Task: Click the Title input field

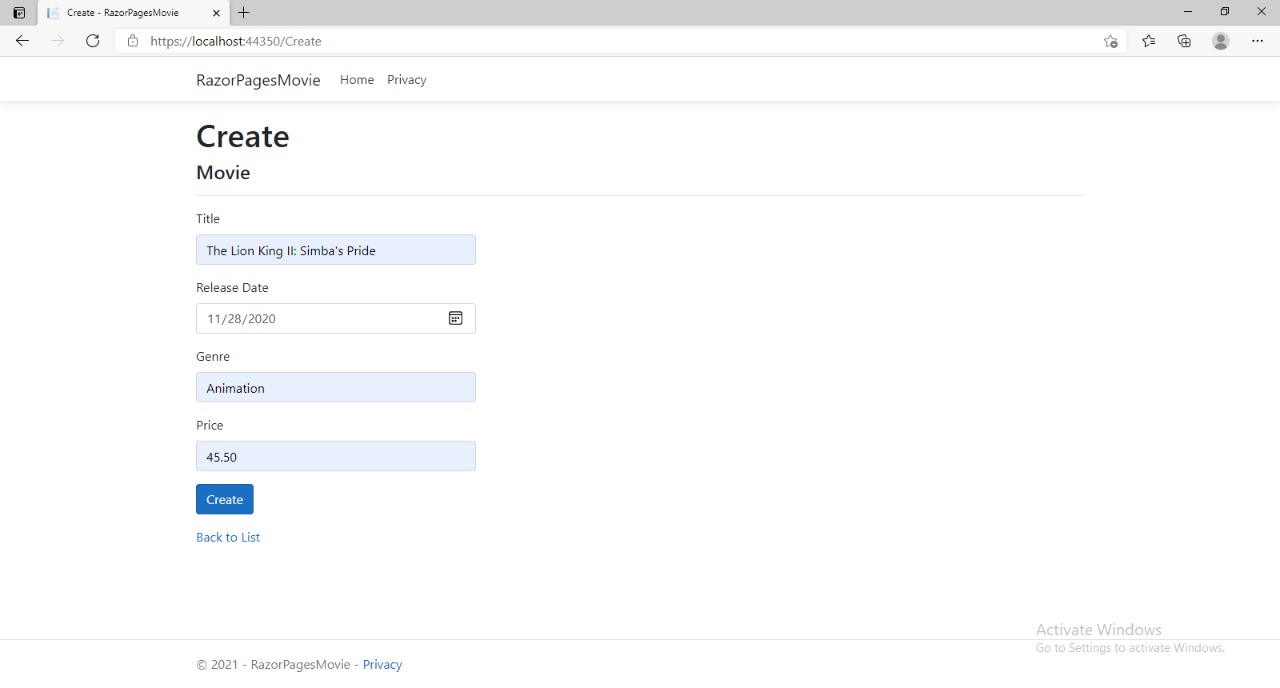Action: tap(336, 250)
